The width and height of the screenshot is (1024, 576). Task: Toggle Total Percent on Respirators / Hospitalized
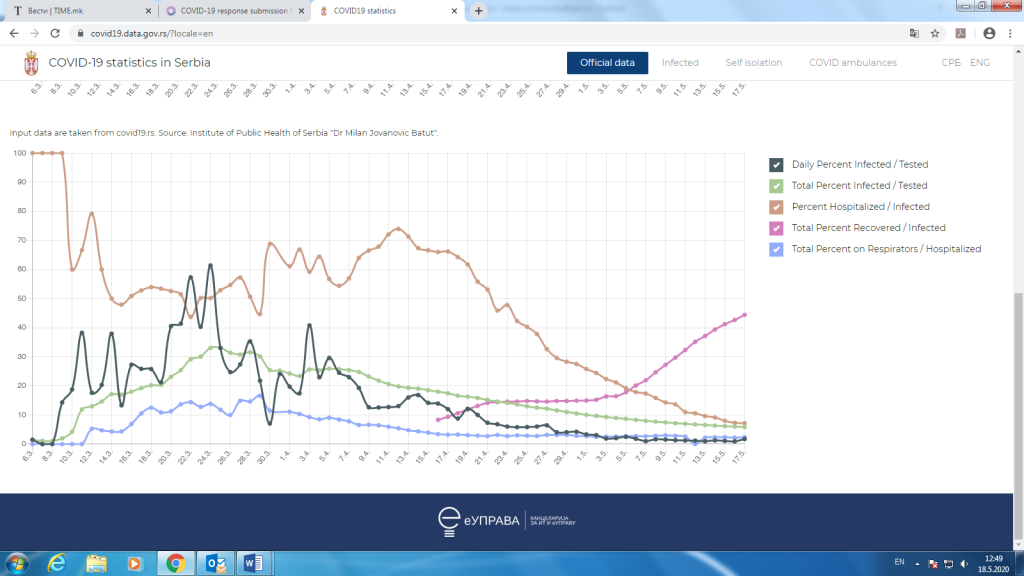click(x=776, y=249)
